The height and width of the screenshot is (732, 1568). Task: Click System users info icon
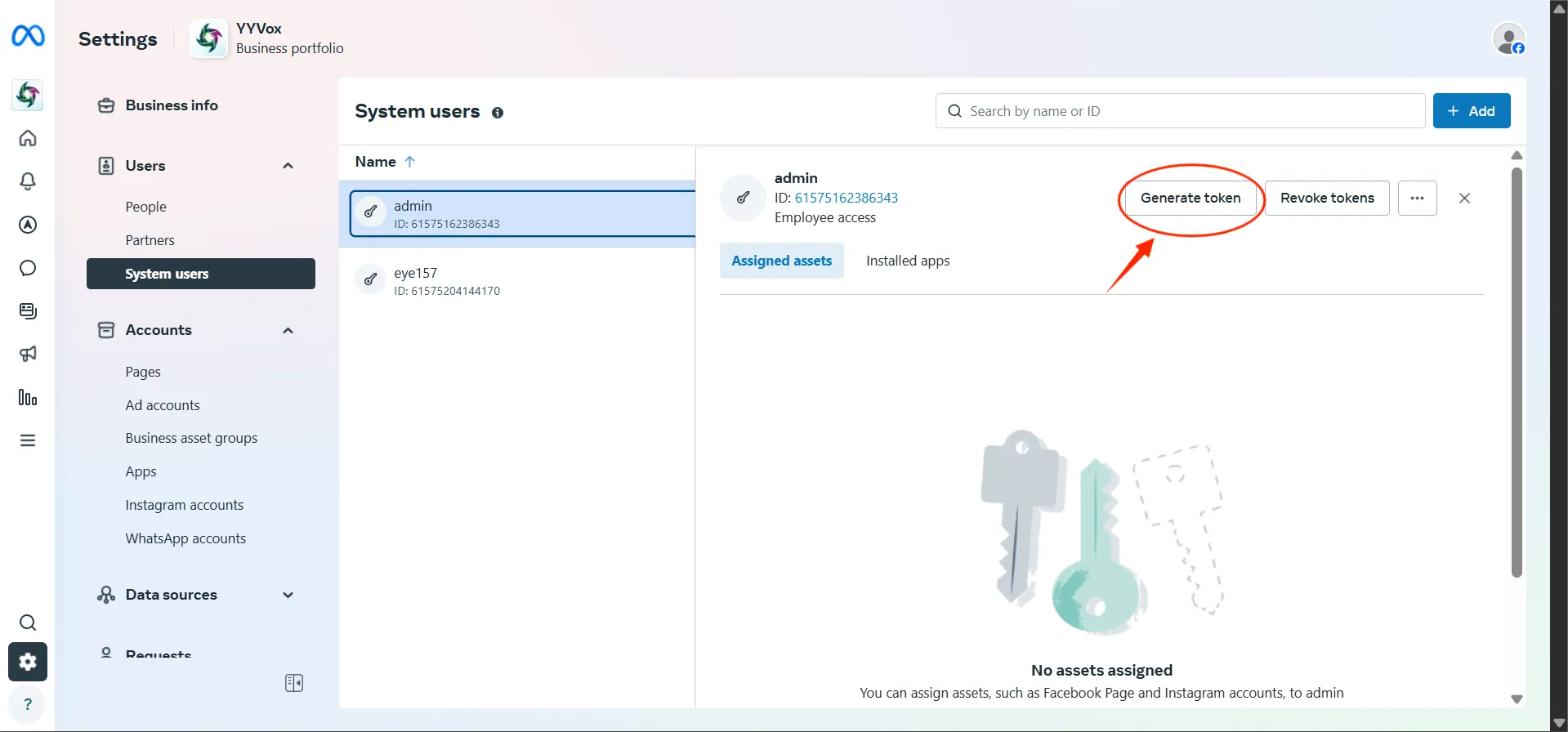pyautogui.click(x=498, y=113)
